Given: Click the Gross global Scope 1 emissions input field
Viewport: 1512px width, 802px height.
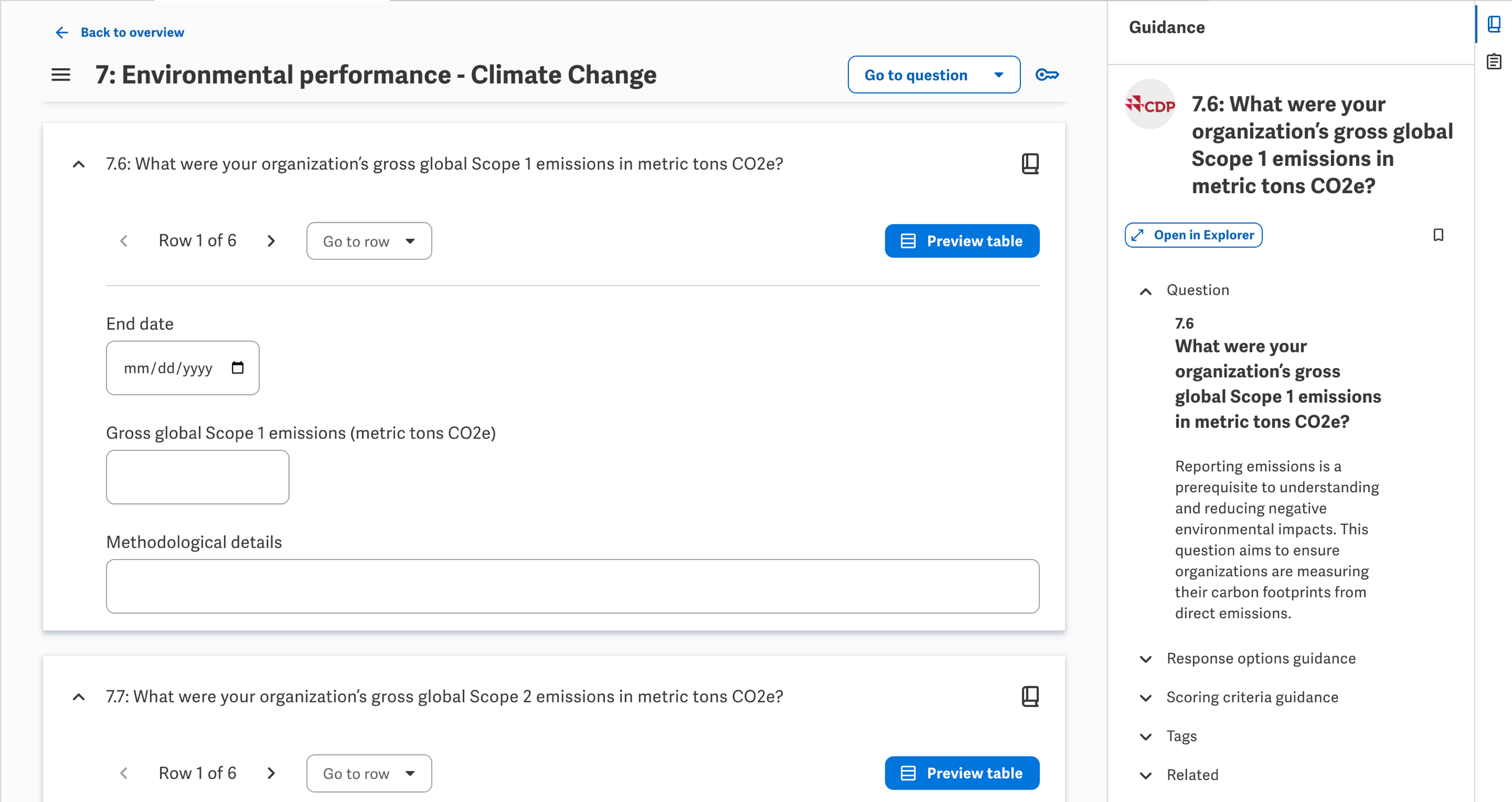Looking at the screenshot, I should 197,477.
